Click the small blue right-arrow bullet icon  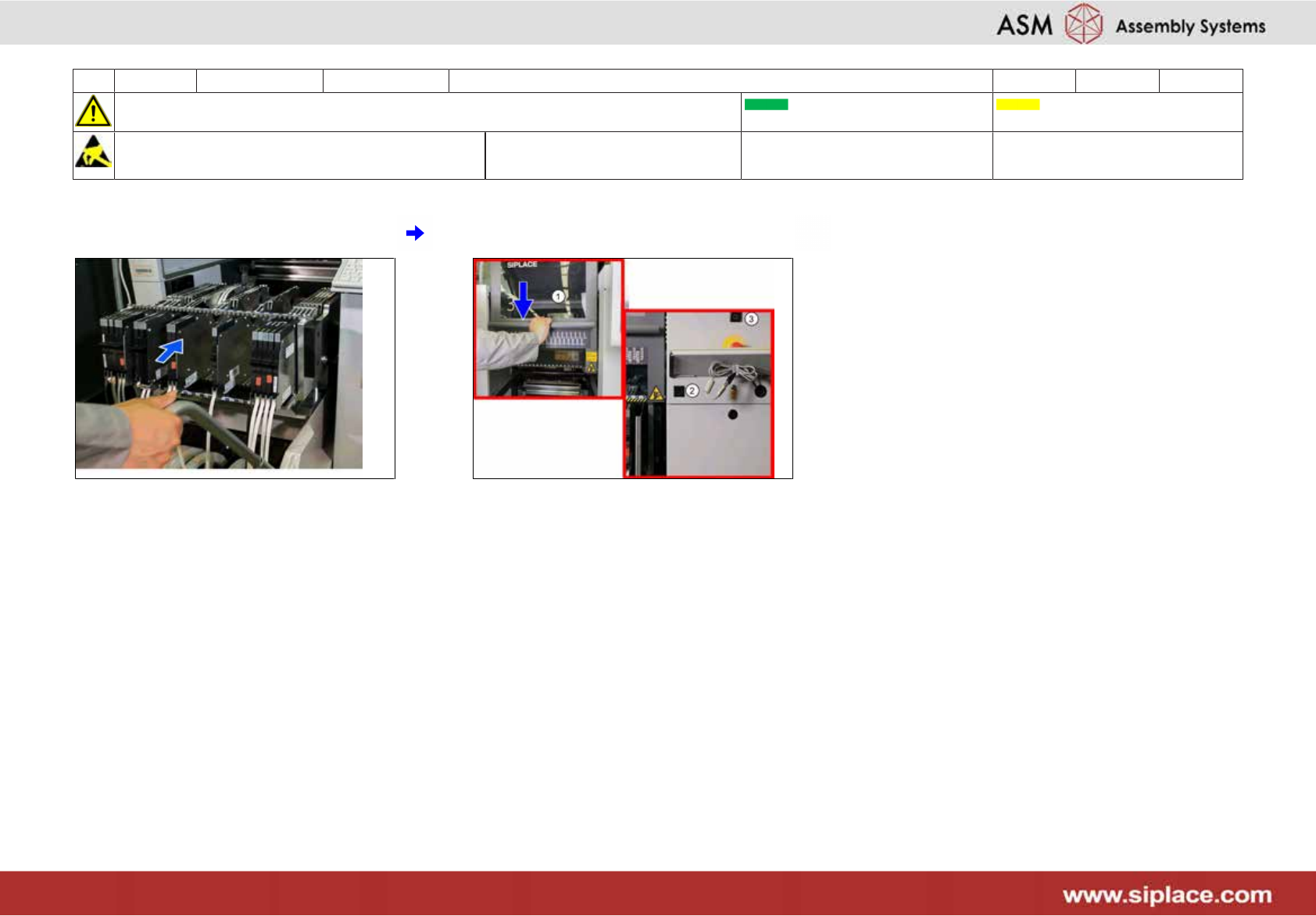tap(415, 233)
